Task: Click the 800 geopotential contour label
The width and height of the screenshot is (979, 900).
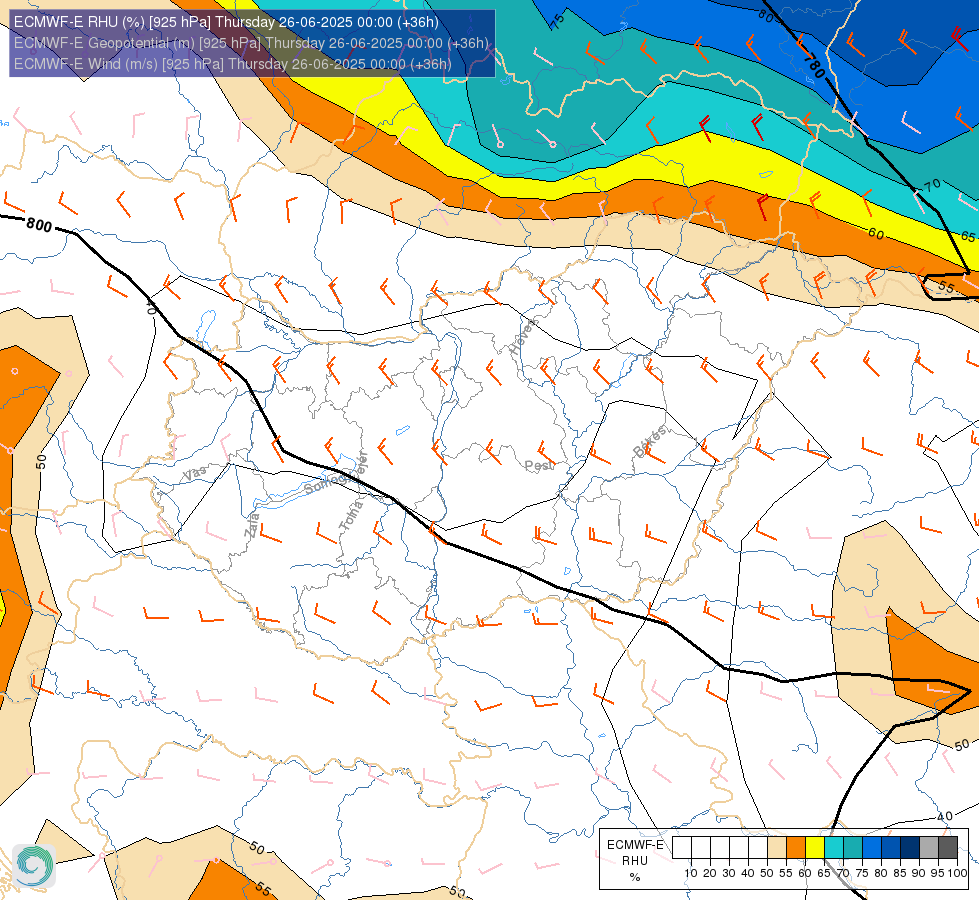Action: click(x=39, y=225)
